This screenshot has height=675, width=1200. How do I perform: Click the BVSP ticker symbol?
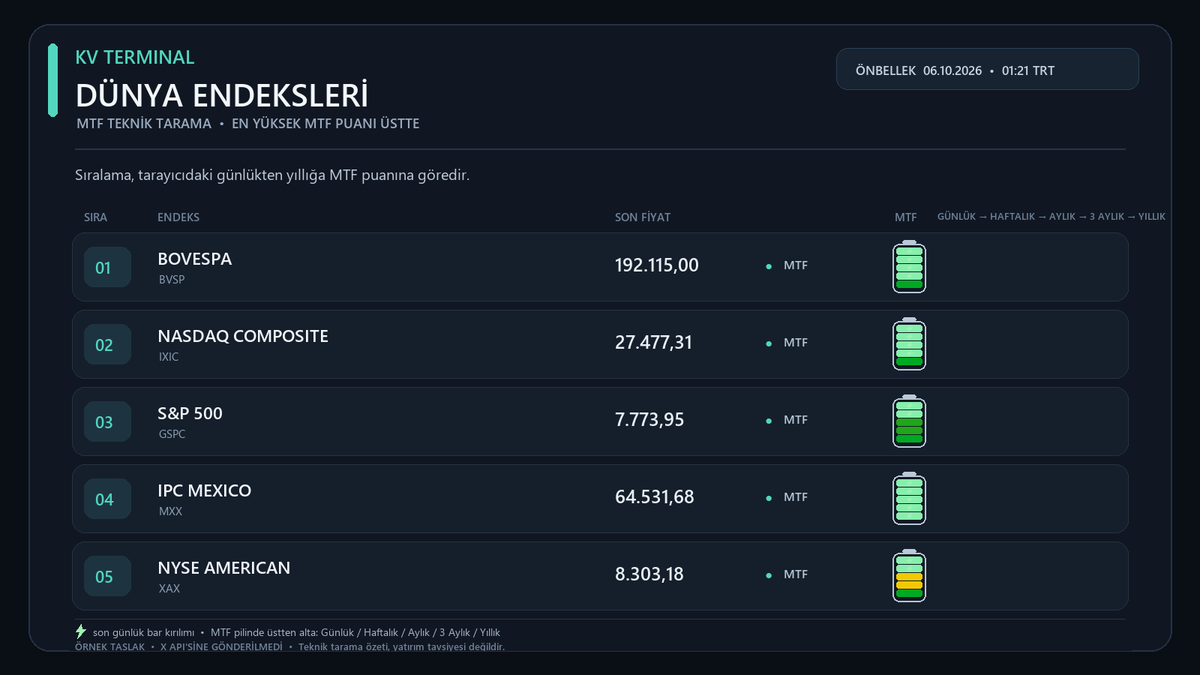click(x=172, y=280)
